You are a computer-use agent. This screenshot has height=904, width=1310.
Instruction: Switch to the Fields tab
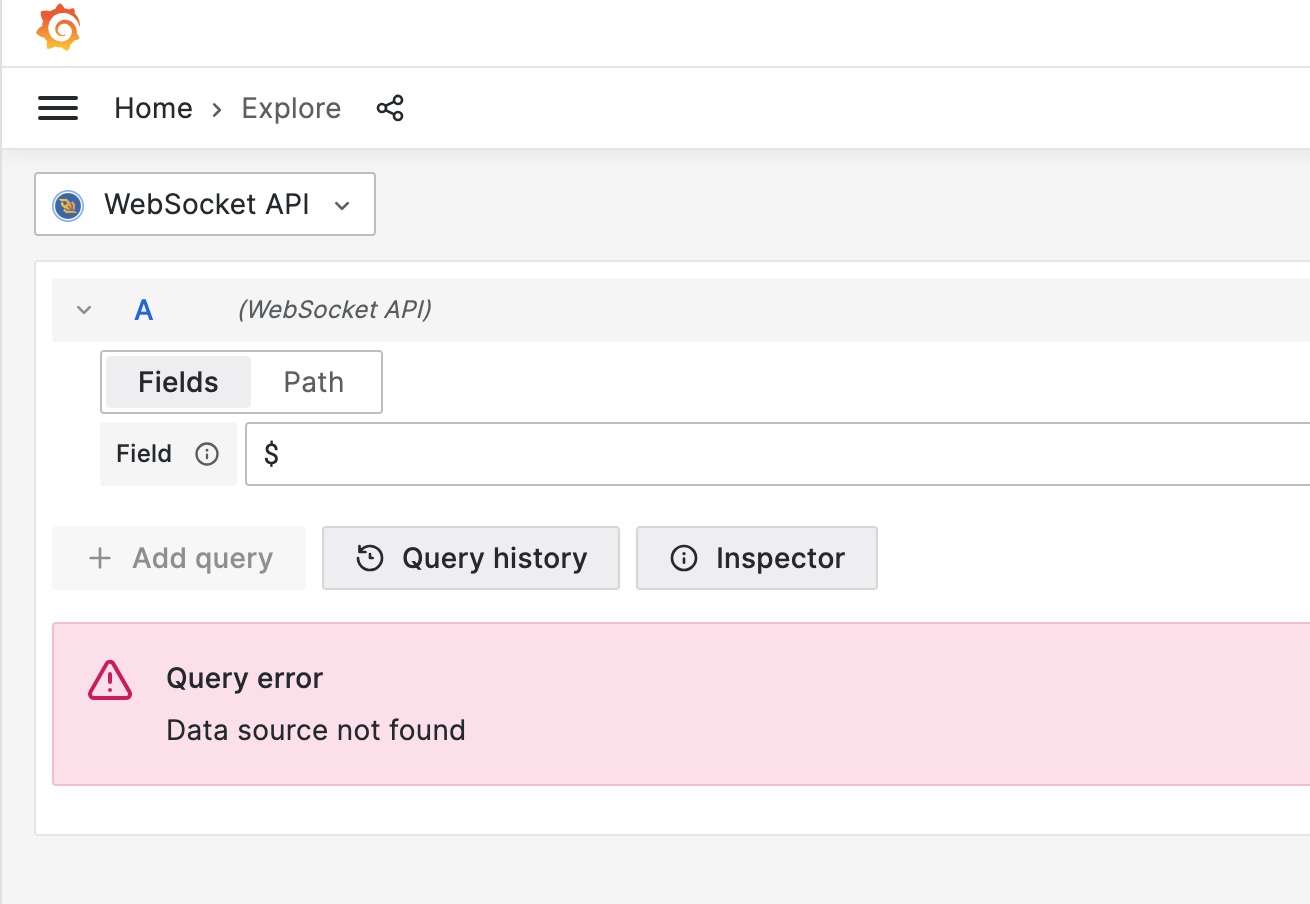point(178,382)
